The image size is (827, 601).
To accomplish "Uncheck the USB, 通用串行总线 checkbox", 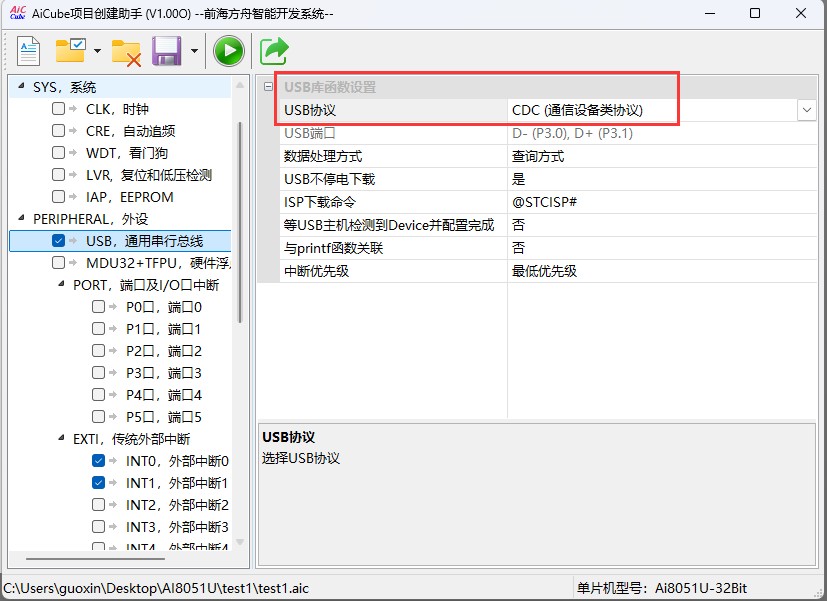I will 59,240.
